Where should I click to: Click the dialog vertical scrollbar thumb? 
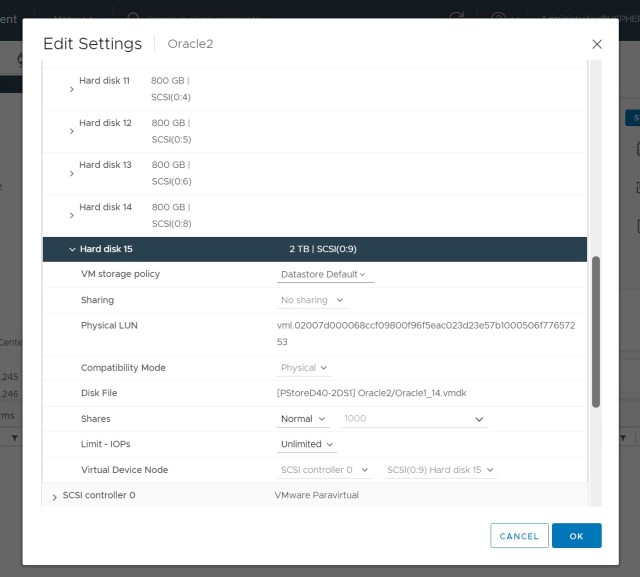pyautogui.click(x=596, y=331)
